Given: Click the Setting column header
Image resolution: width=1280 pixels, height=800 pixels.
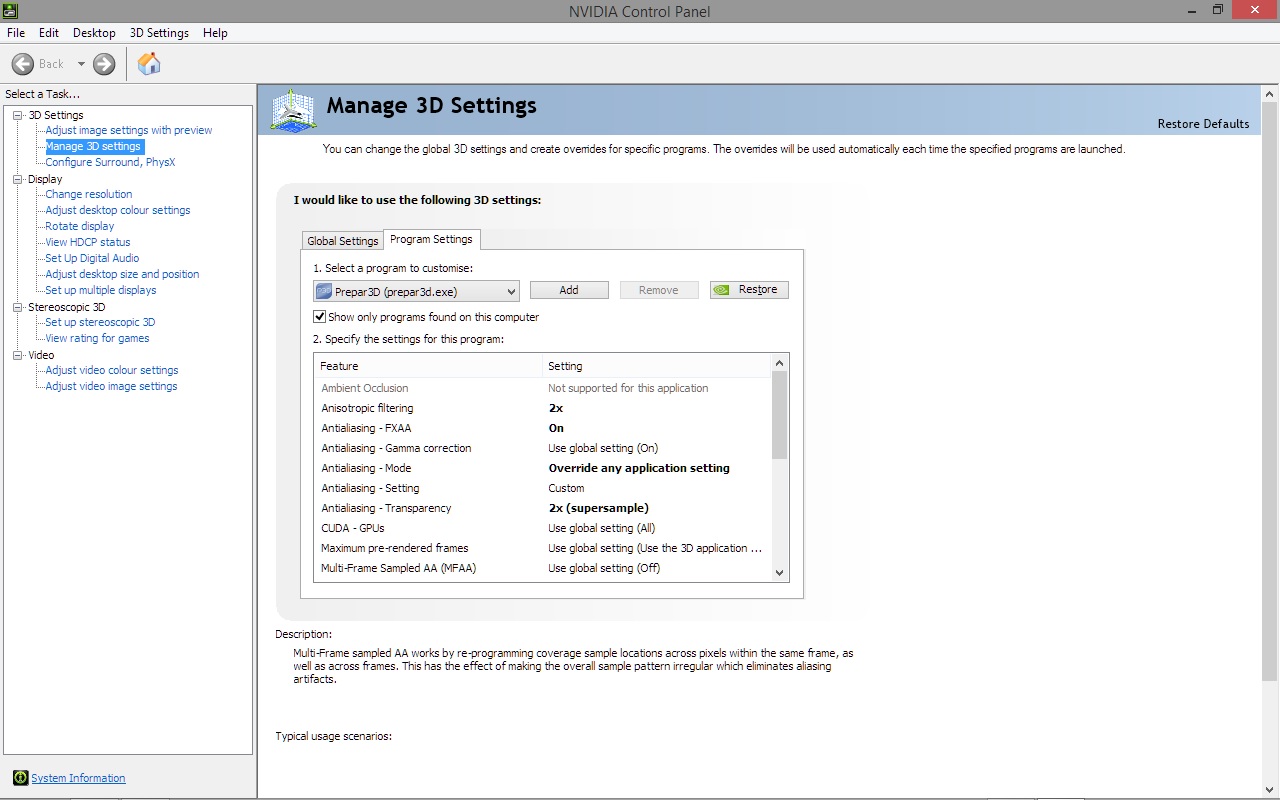Looking at the screenshot, I should pos(657,366).
